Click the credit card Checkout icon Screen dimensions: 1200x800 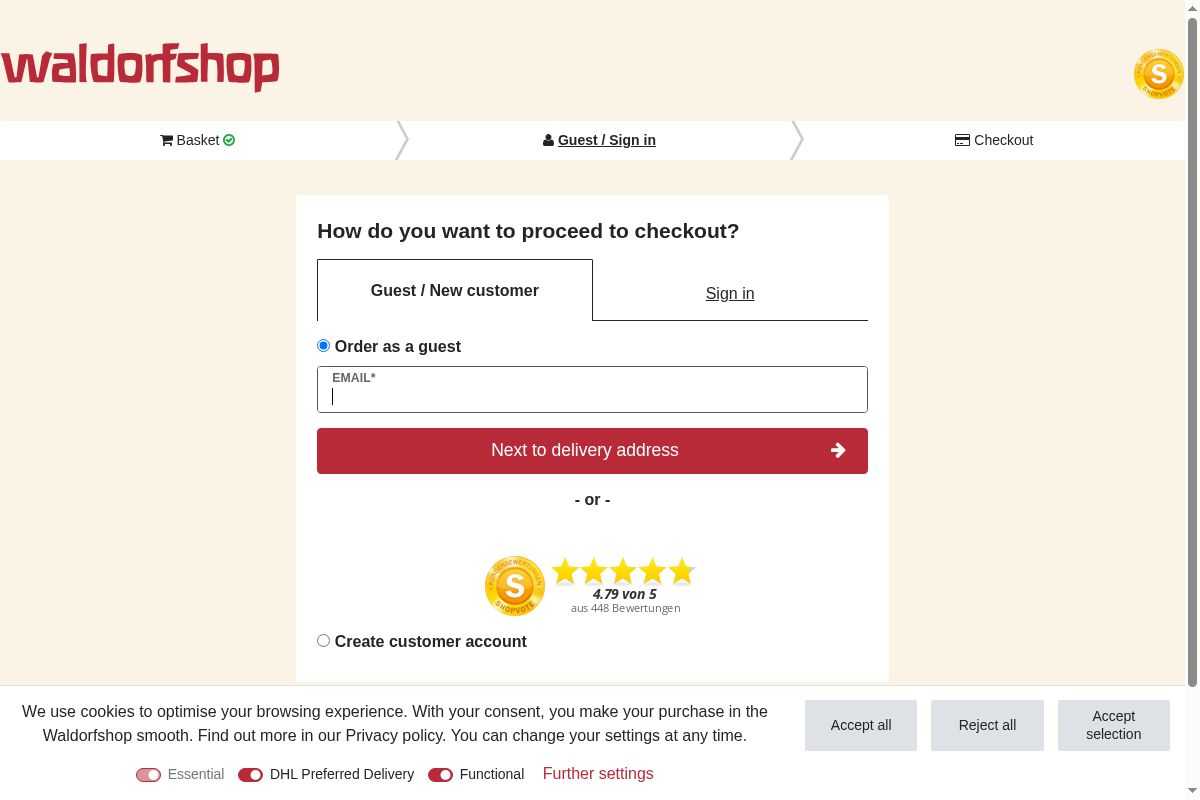tap(962, 140)
